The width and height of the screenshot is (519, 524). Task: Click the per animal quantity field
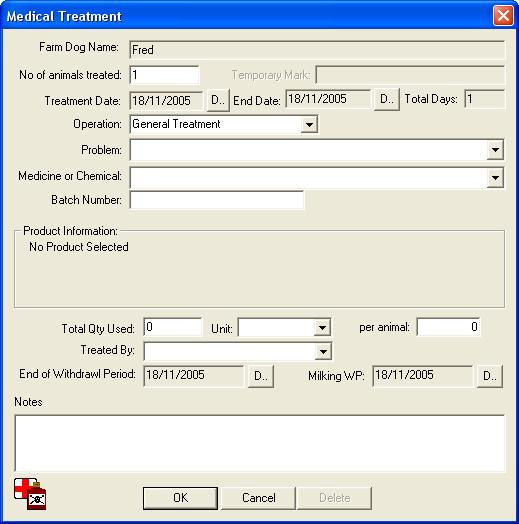tap(448, 327)
